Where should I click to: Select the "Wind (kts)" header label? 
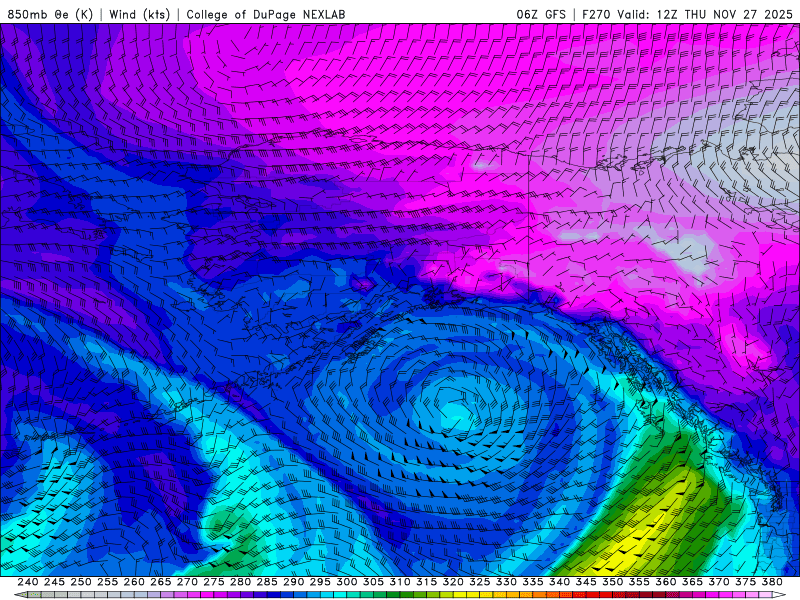point(140,14)
